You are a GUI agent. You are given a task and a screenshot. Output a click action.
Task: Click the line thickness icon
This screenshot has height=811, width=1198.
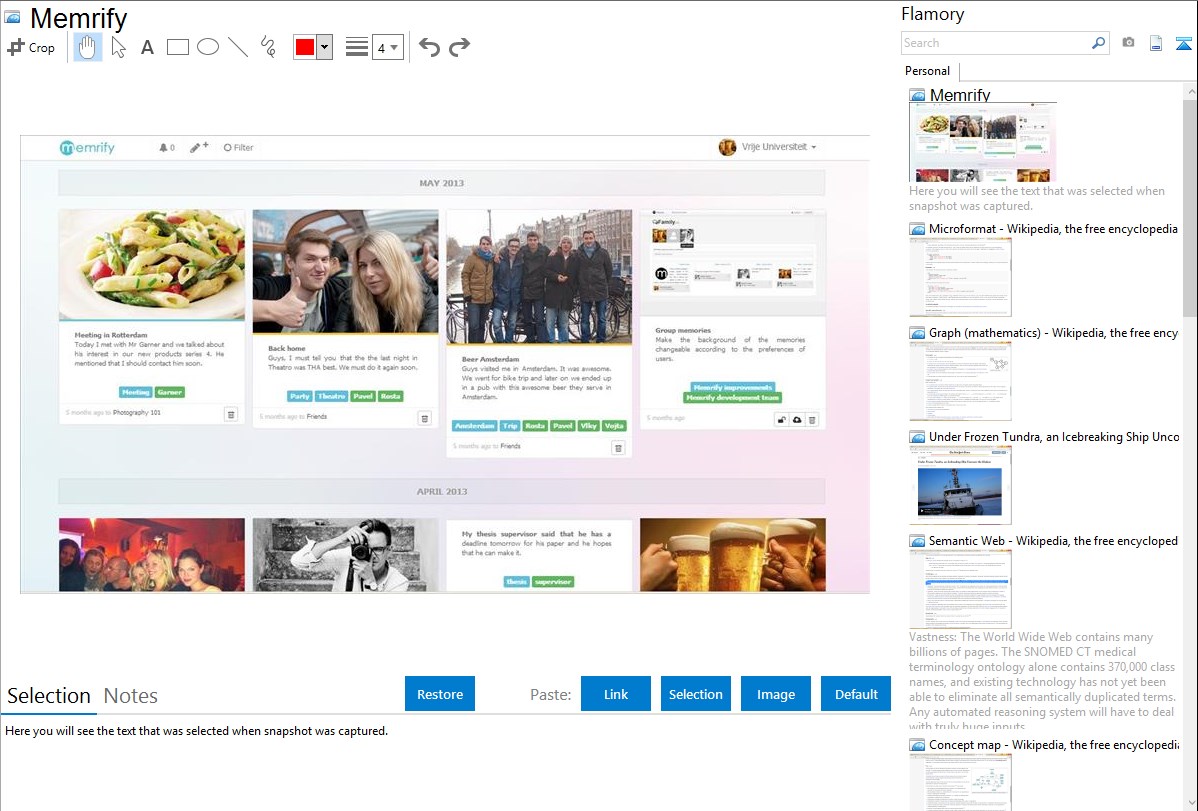coord(357,47)
